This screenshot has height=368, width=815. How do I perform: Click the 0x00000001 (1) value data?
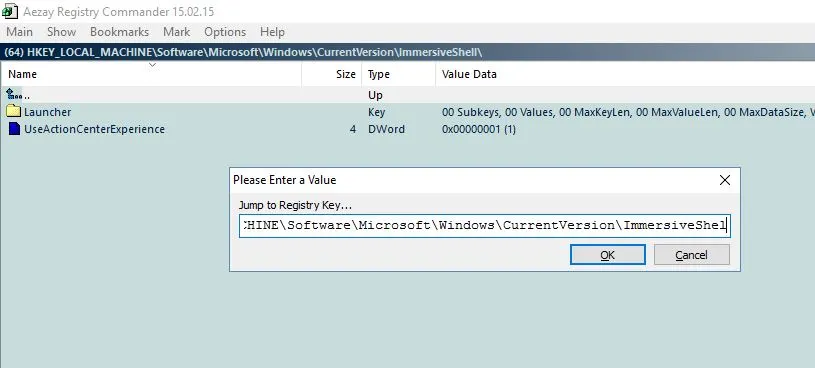tap(479, 129)
